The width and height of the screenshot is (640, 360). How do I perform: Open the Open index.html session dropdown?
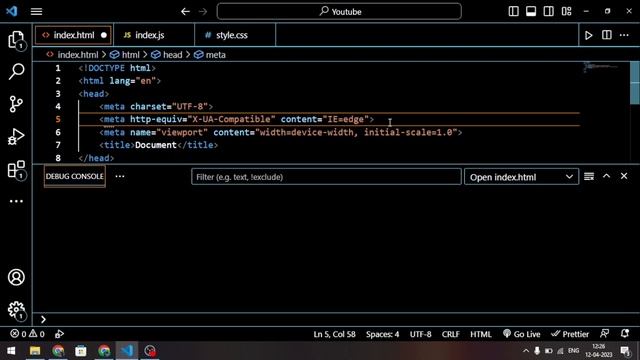(x=521, y=177)
